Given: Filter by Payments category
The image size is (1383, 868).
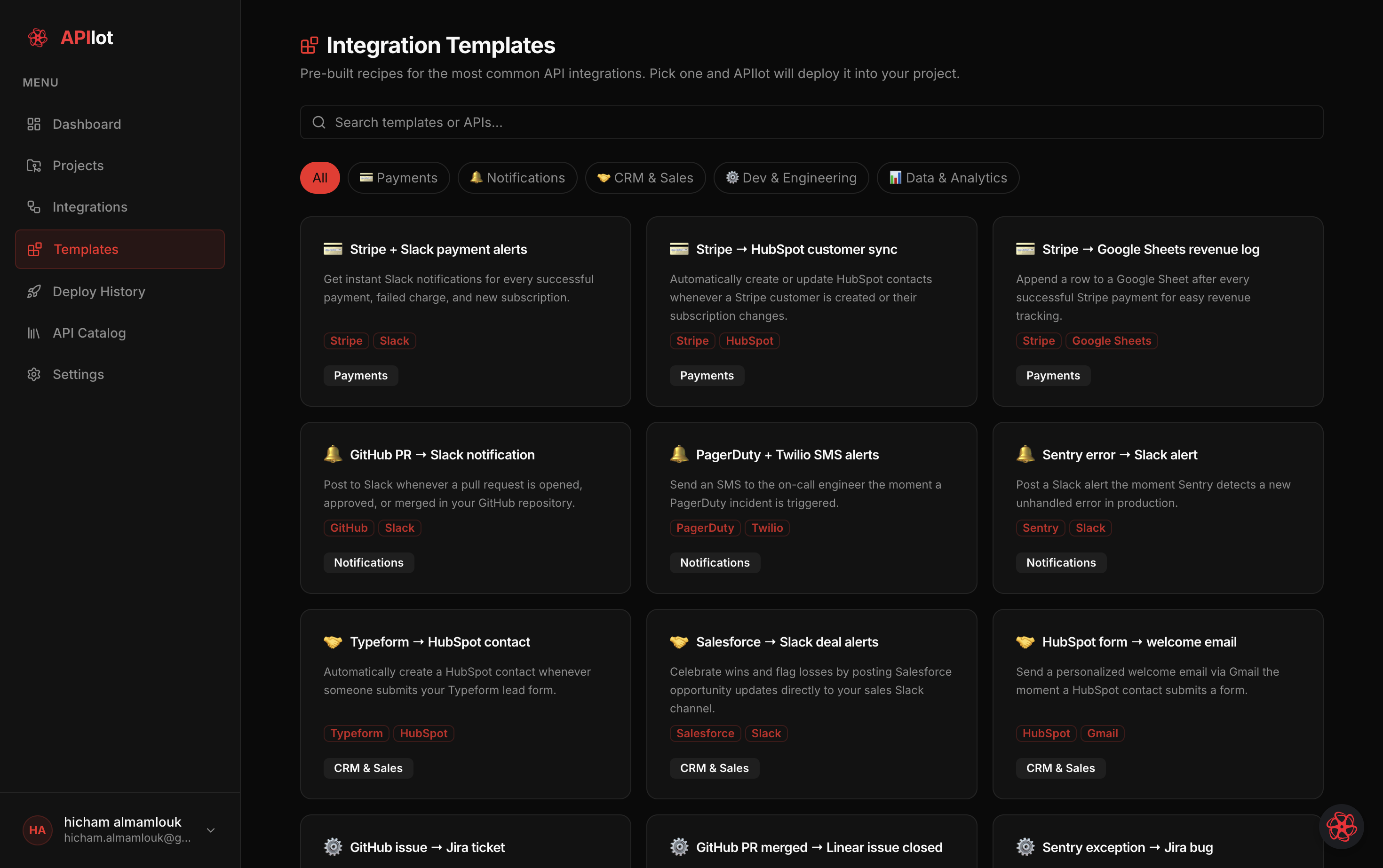Looking at the screenshot, I should [x=398, y=178].
